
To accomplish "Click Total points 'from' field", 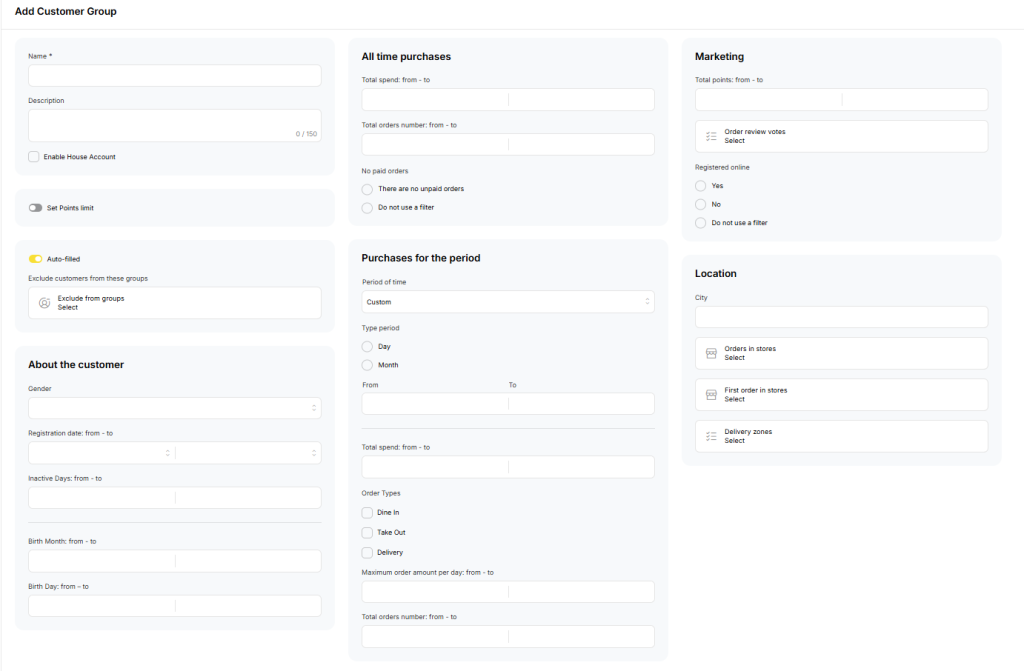I will pos(769,100).
